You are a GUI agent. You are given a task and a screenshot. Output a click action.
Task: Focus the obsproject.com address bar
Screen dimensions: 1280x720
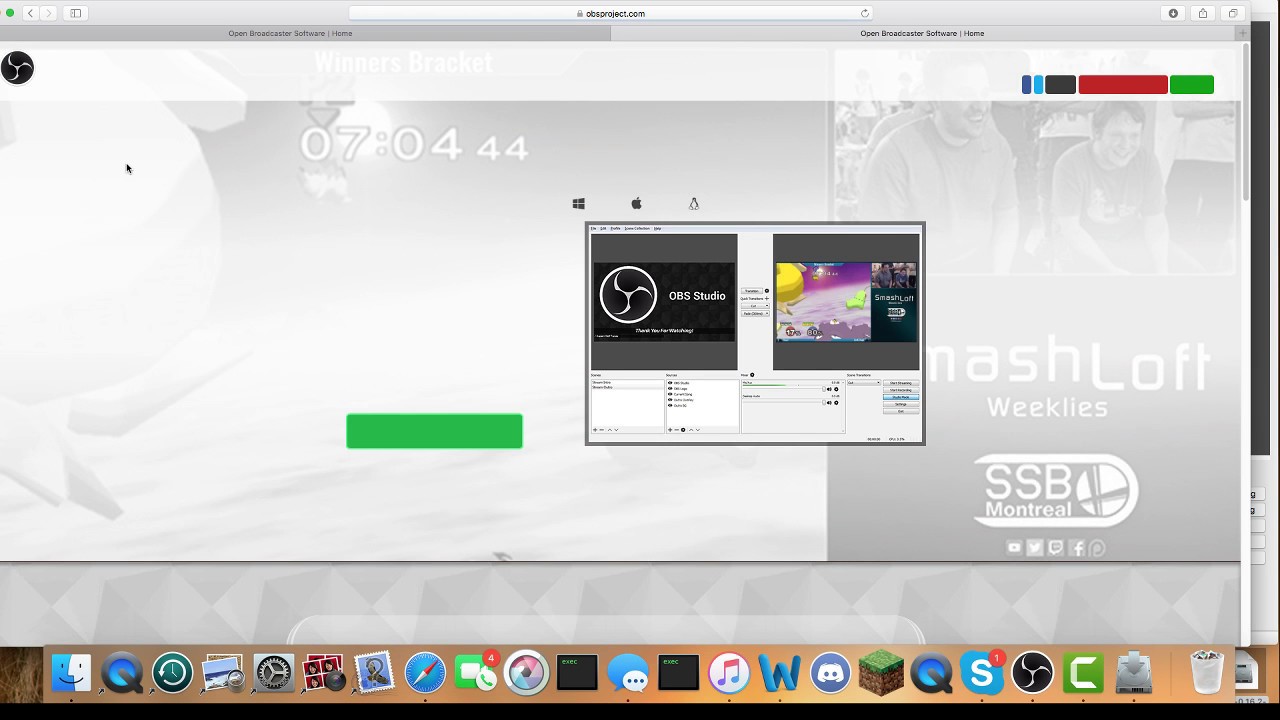point(610,13)
